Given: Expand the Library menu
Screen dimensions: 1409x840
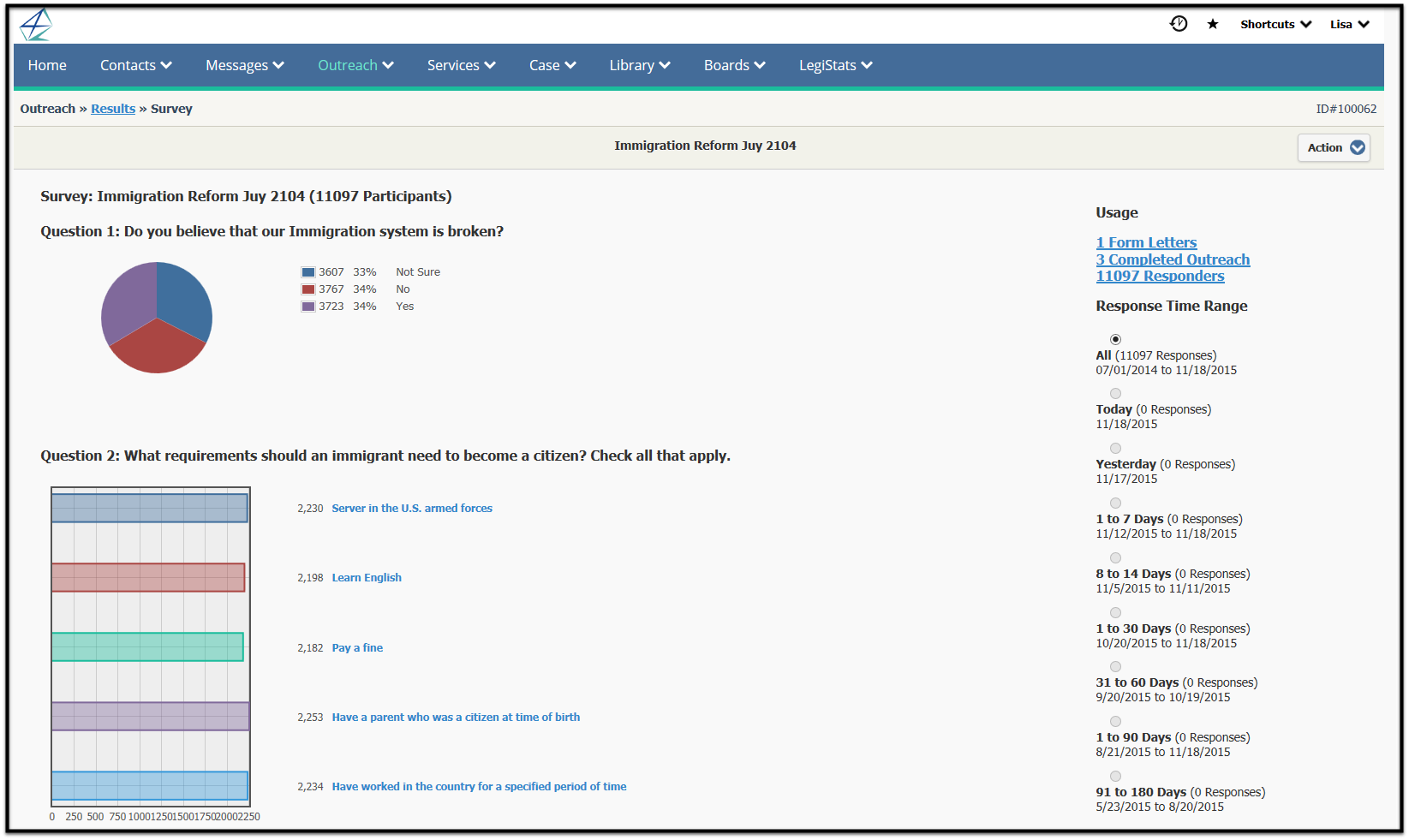Looking at the screenshot, I should (640, 65).
